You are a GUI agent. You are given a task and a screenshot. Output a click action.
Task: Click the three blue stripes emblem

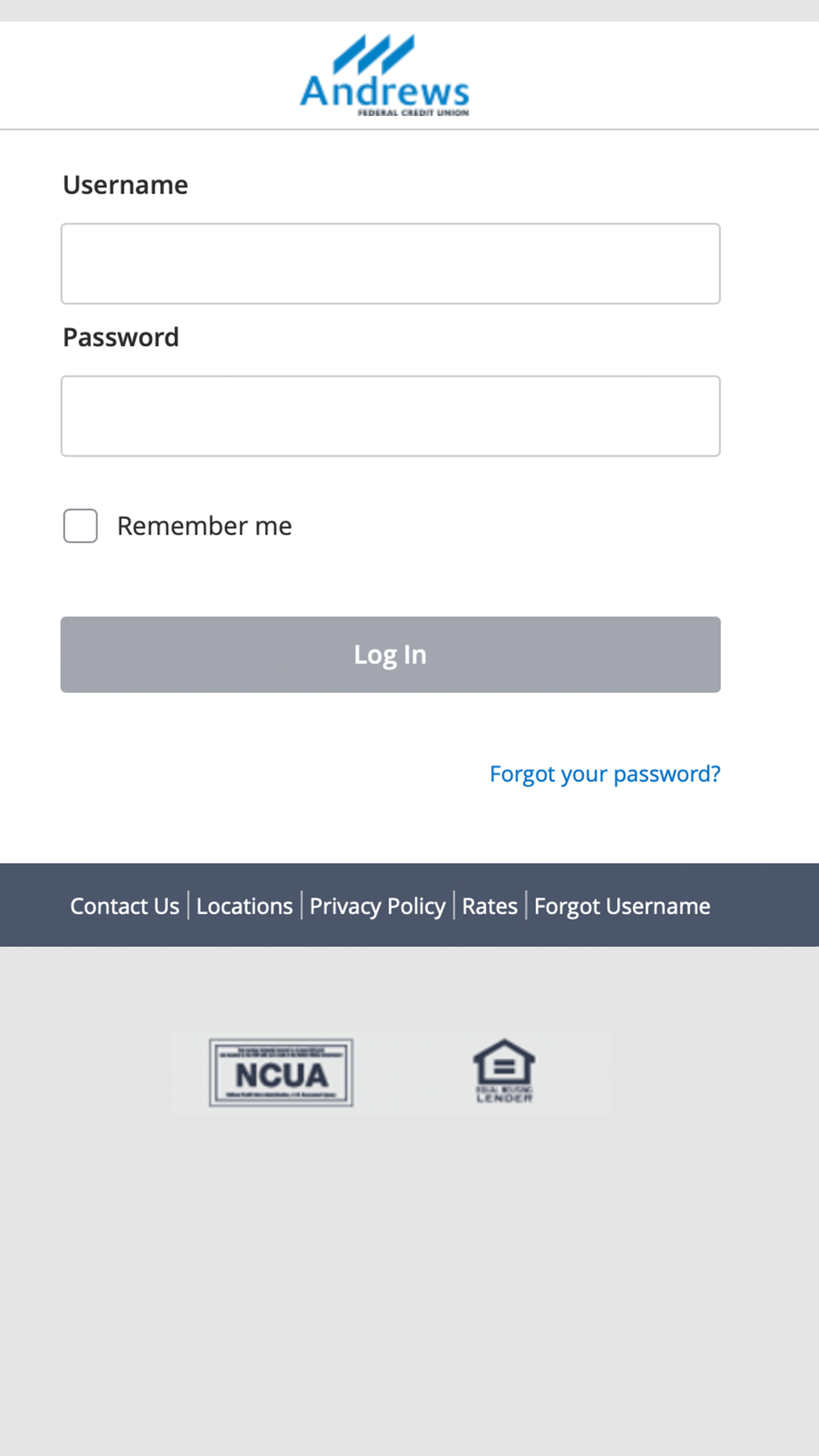tap(374, 53)
